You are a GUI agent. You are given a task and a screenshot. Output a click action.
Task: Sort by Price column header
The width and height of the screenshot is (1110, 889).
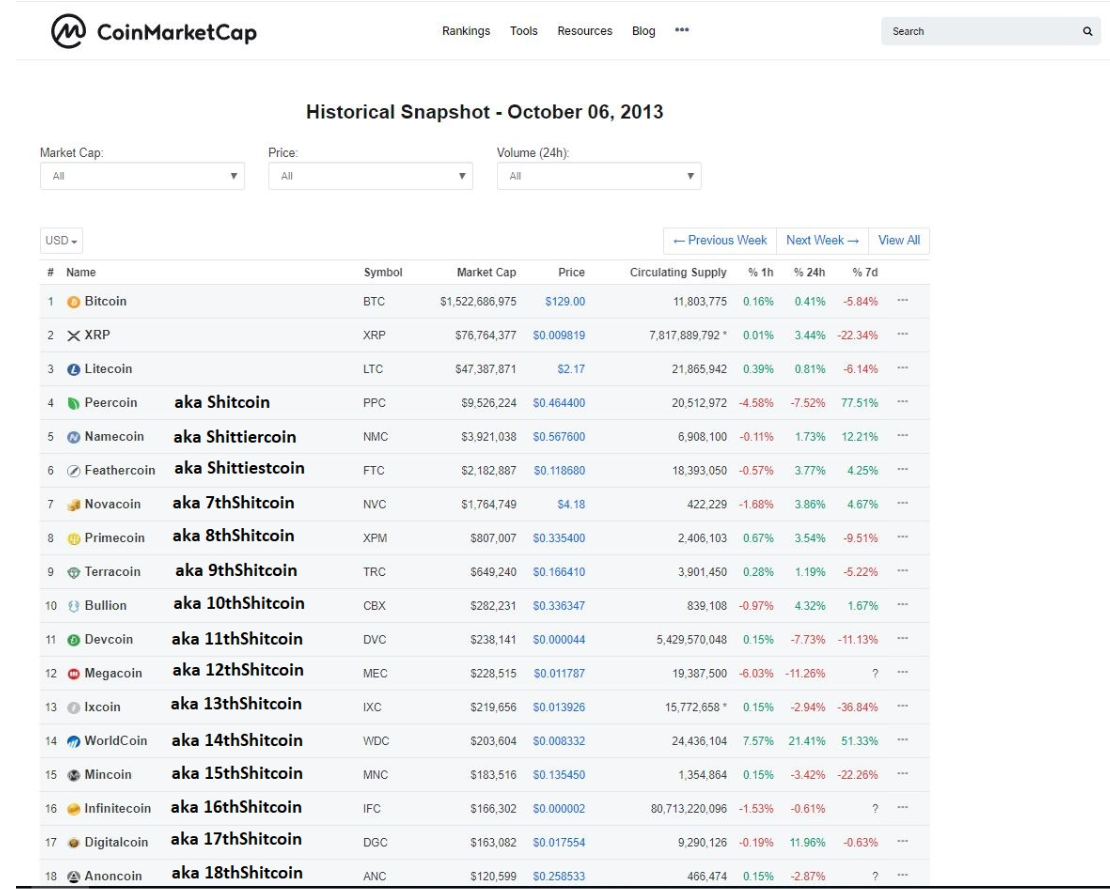tap(571, 273)
